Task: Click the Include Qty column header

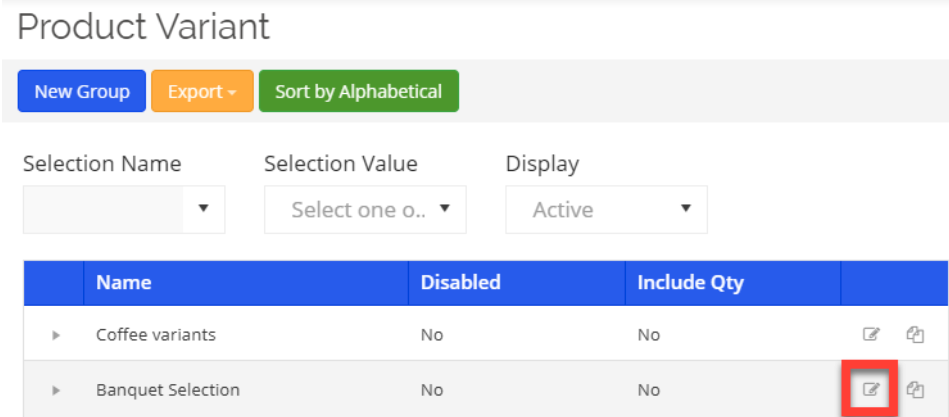Action: click(690, 283)
